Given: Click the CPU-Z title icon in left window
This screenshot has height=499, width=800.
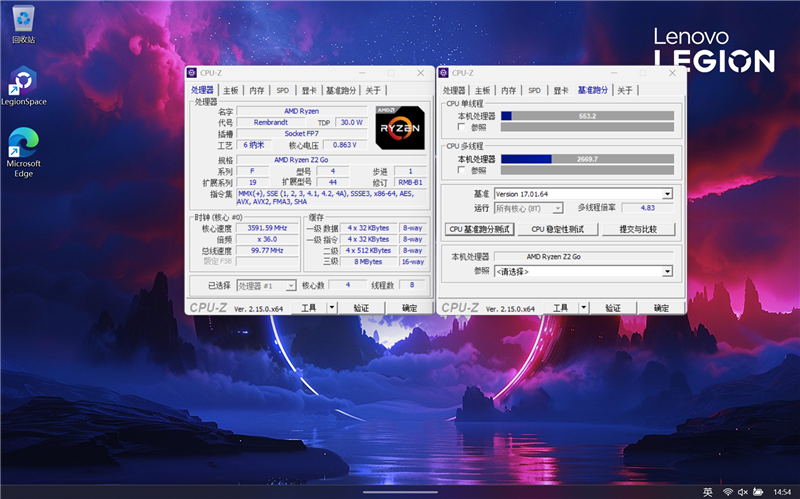Looking at the screenshot, I should (x=192, y=73).
